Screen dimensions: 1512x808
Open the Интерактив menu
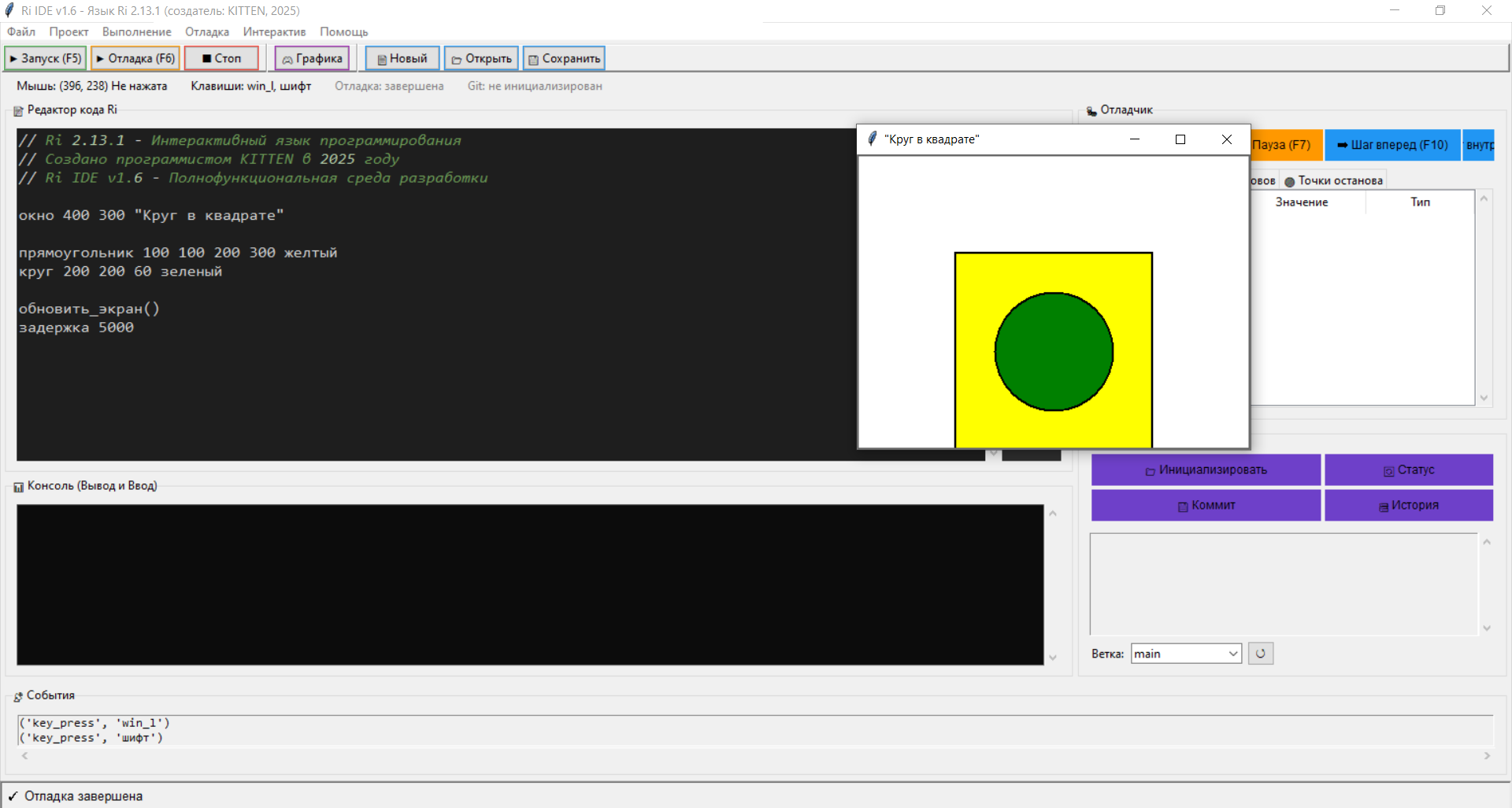(x=274, y=32)
